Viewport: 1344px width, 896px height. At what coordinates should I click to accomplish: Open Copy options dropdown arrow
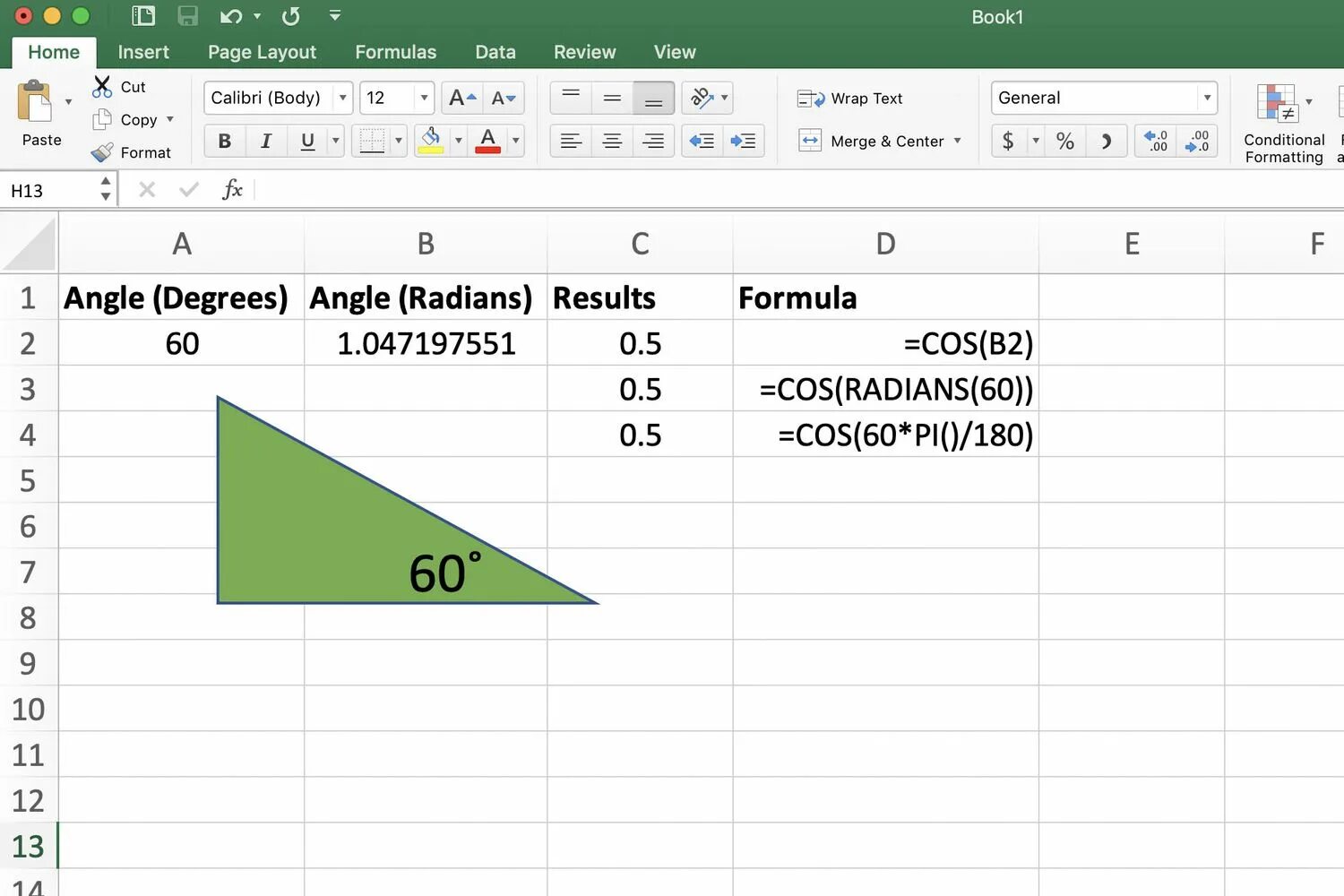[170, 119]
